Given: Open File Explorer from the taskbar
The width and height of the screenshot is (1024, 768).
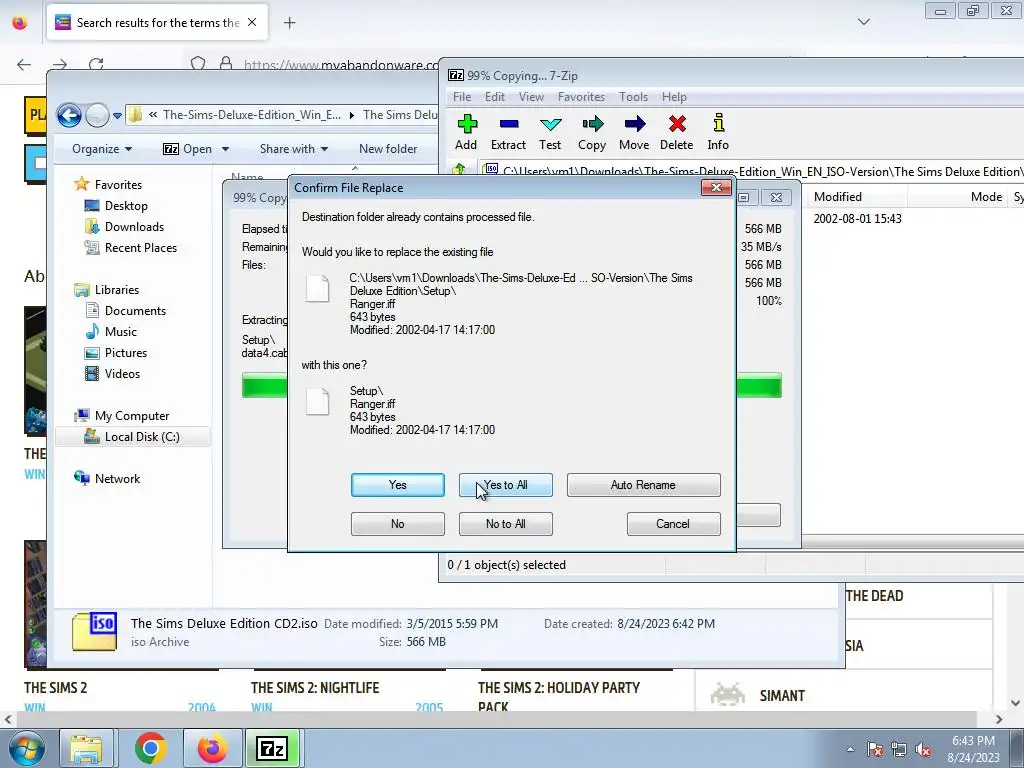Looking at the screenshot, I should pyautogui.click(x=86, y=748).
